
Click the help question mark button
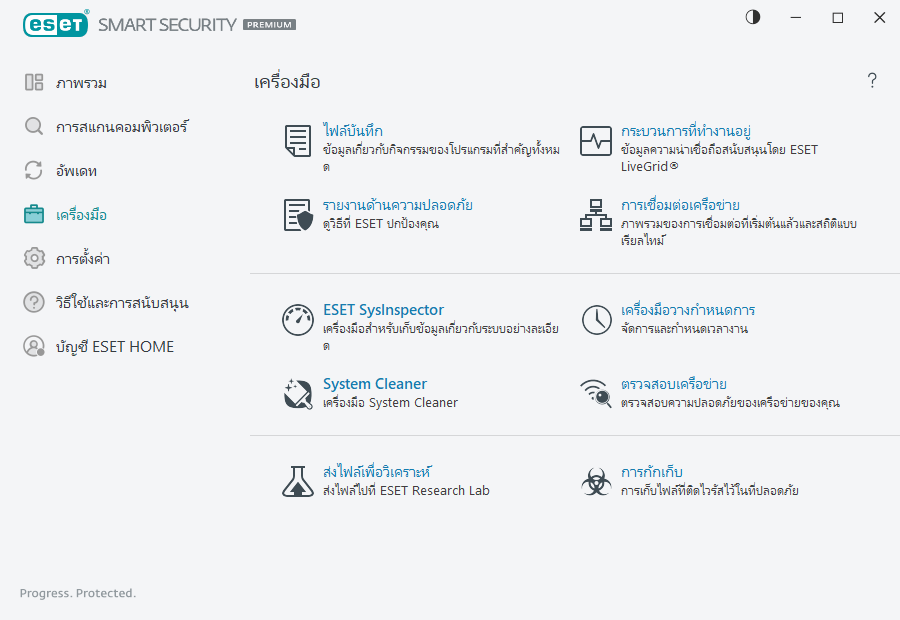coord(871,80)
